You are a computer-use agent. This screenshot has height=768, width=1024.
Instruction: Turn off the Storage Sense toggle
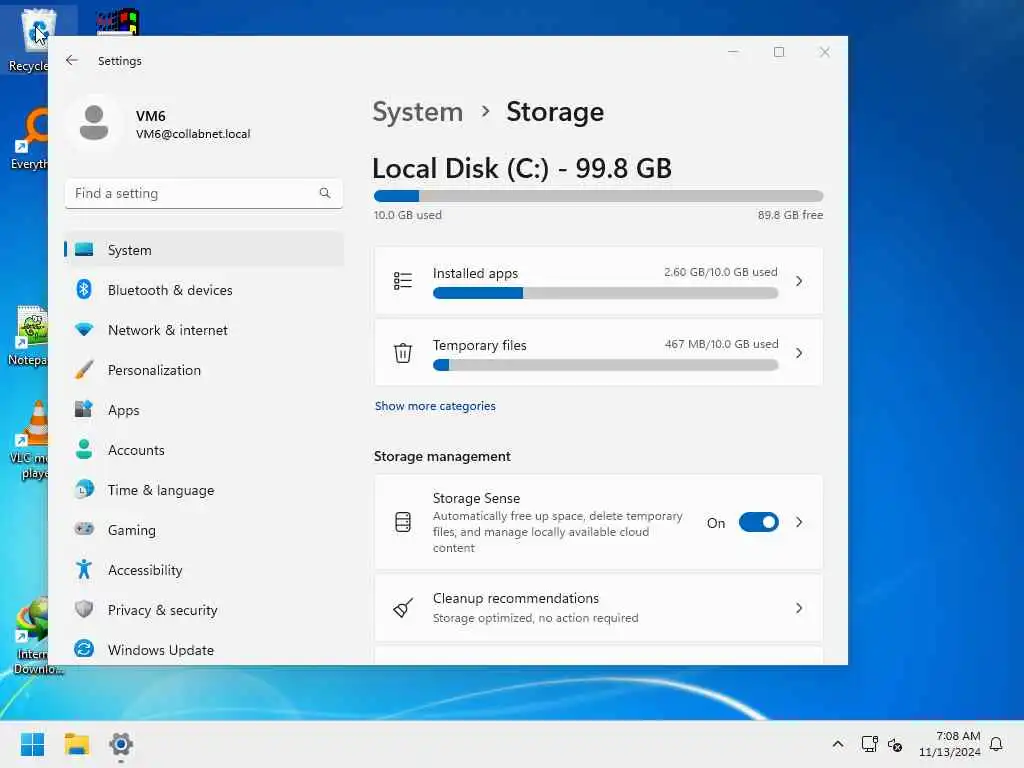(758, 522)
